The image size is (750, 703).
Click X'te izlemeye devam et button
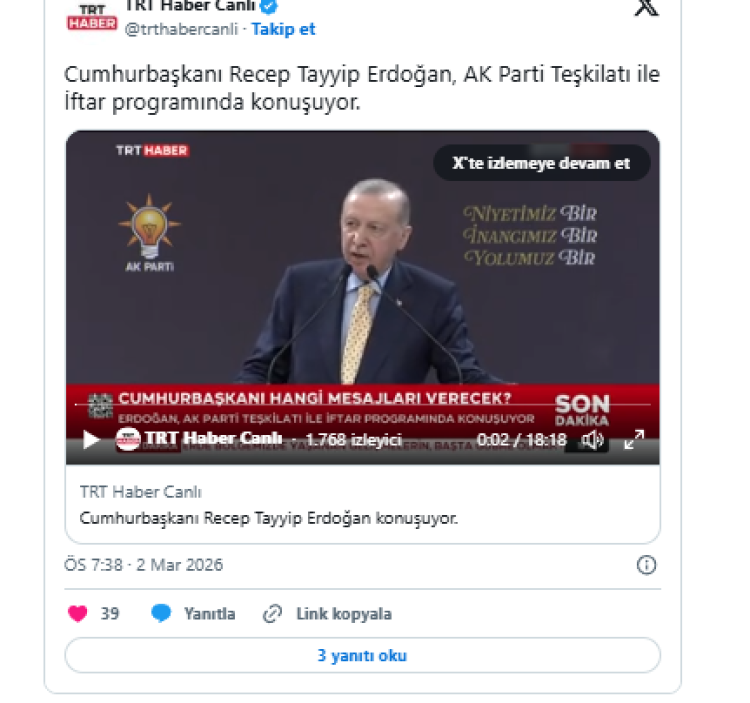(x=541, y=163)
